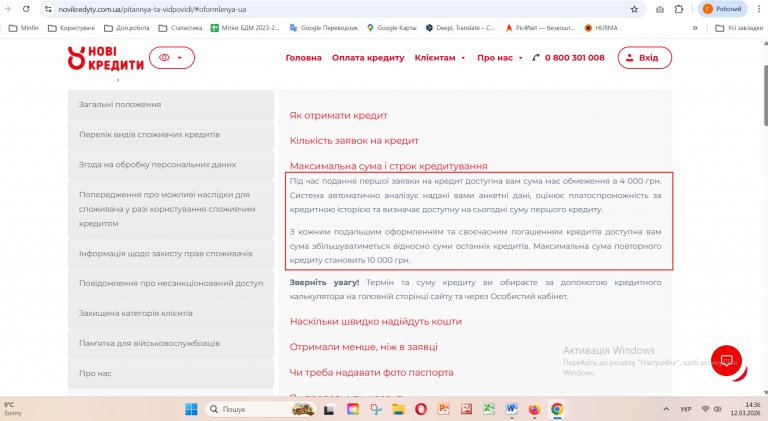
Task: Open Task View on the taskbar
Action: [329, 409]
